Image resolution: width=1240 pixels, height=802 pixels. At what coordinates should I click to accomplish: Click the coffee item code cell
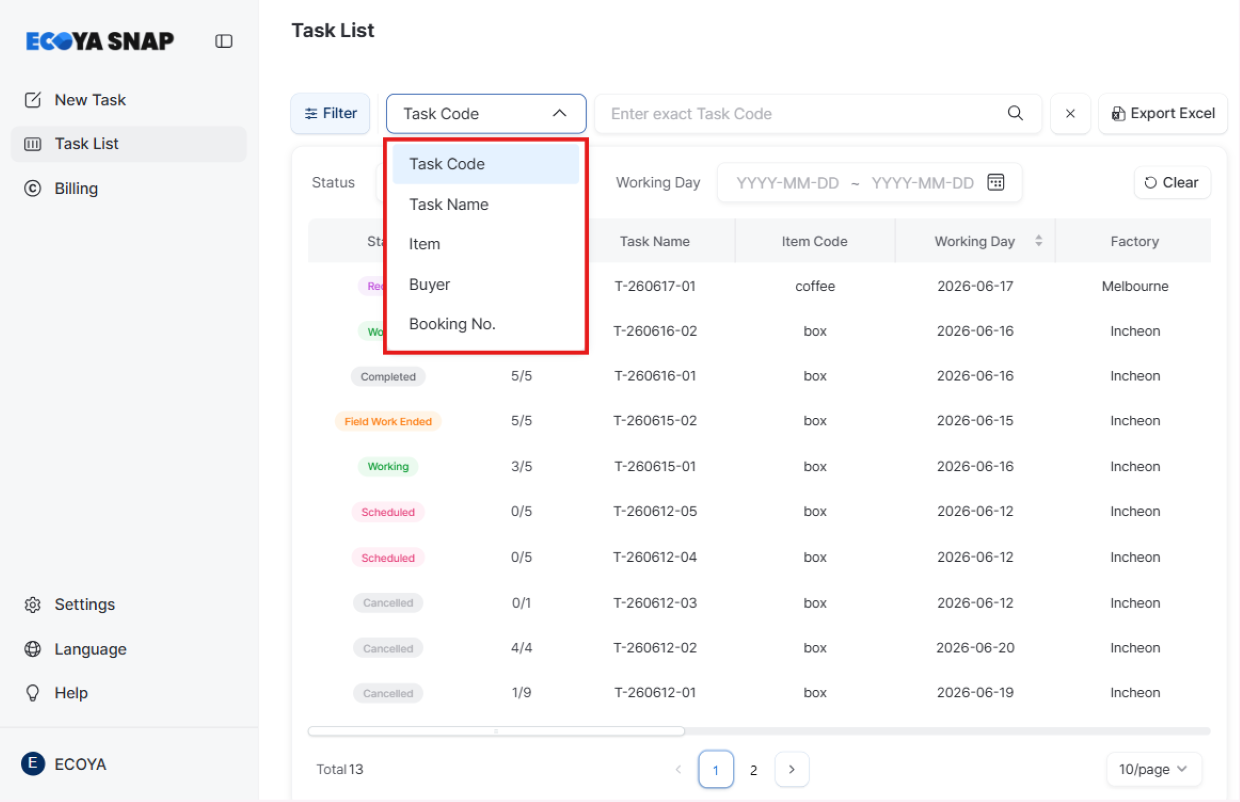[x=815, y=286]
